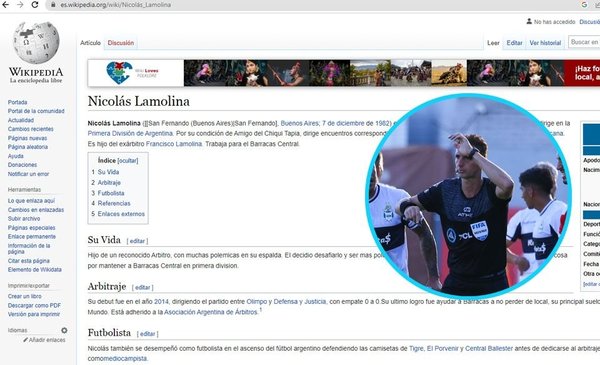The width and height of the screenshot is (600, 365).
Task: Click the pencil icon beside Añadir enlaces
Action: (x=26, y=339)
